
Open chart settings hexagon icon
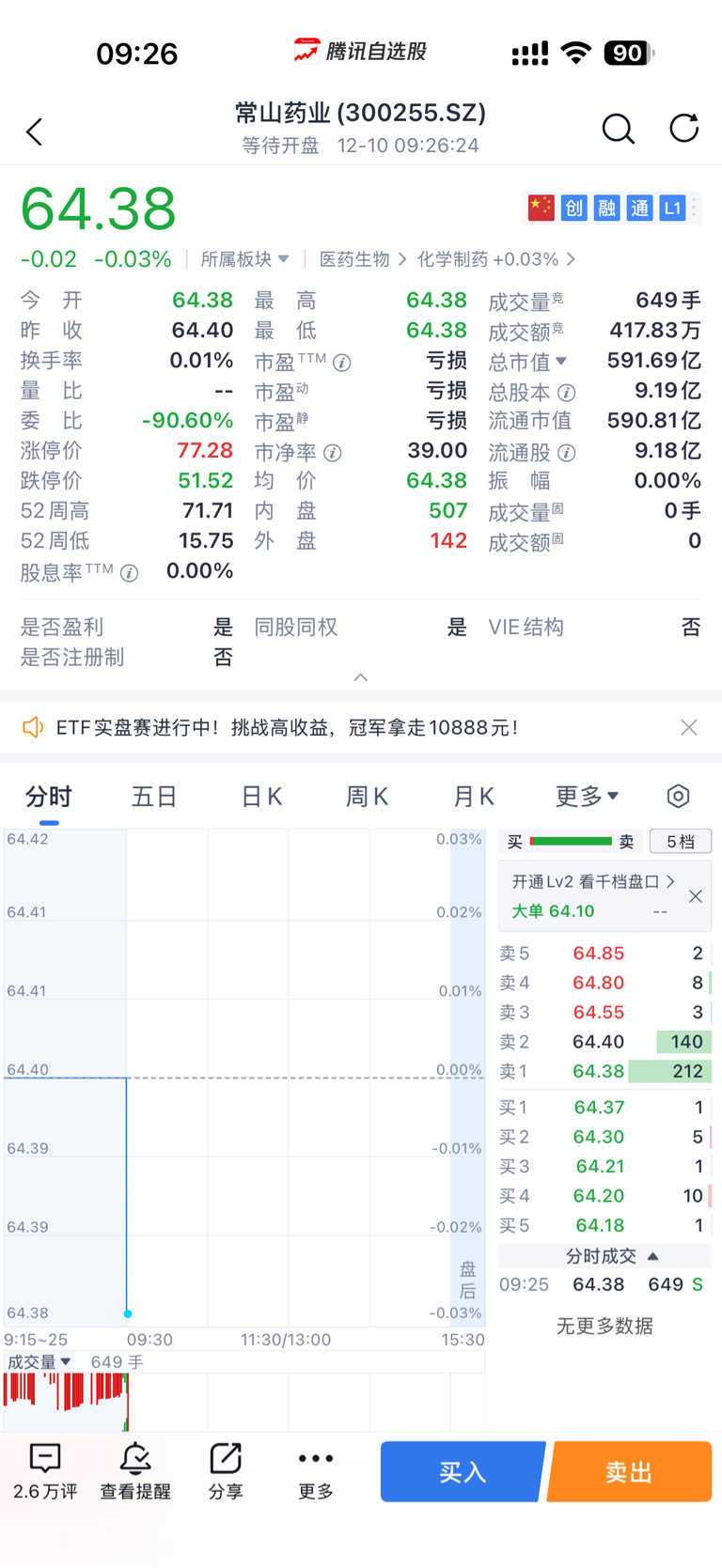[678, 797]
